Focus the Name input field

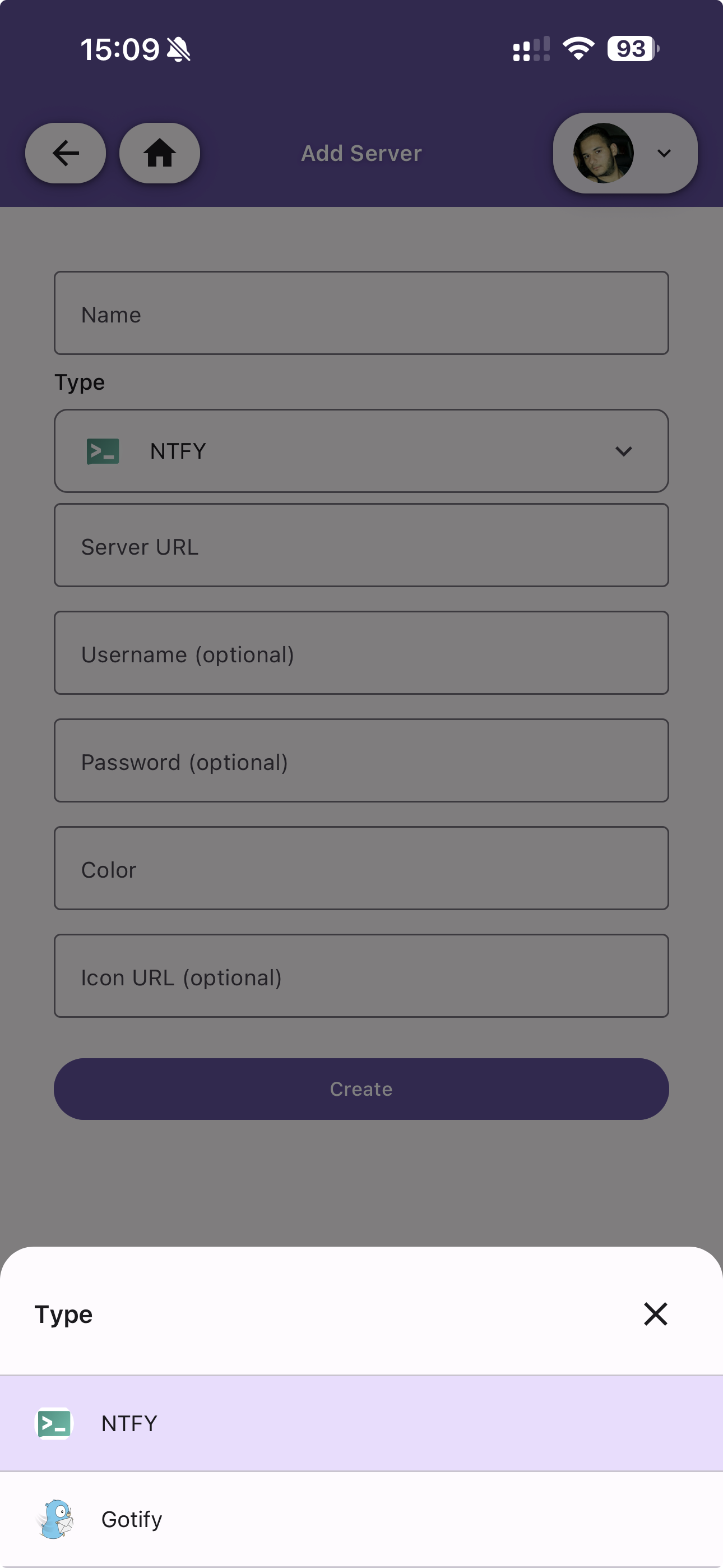(361, 313)
